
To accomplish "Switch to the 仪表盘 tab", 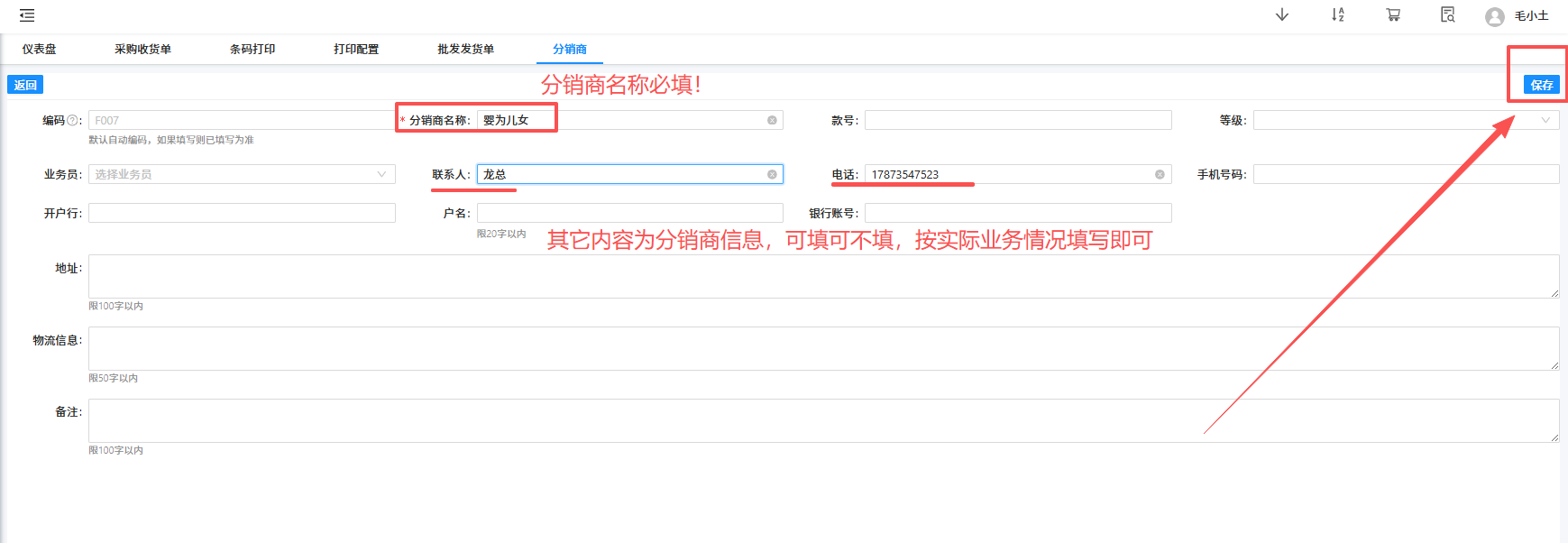I will (x=39, y=50).
